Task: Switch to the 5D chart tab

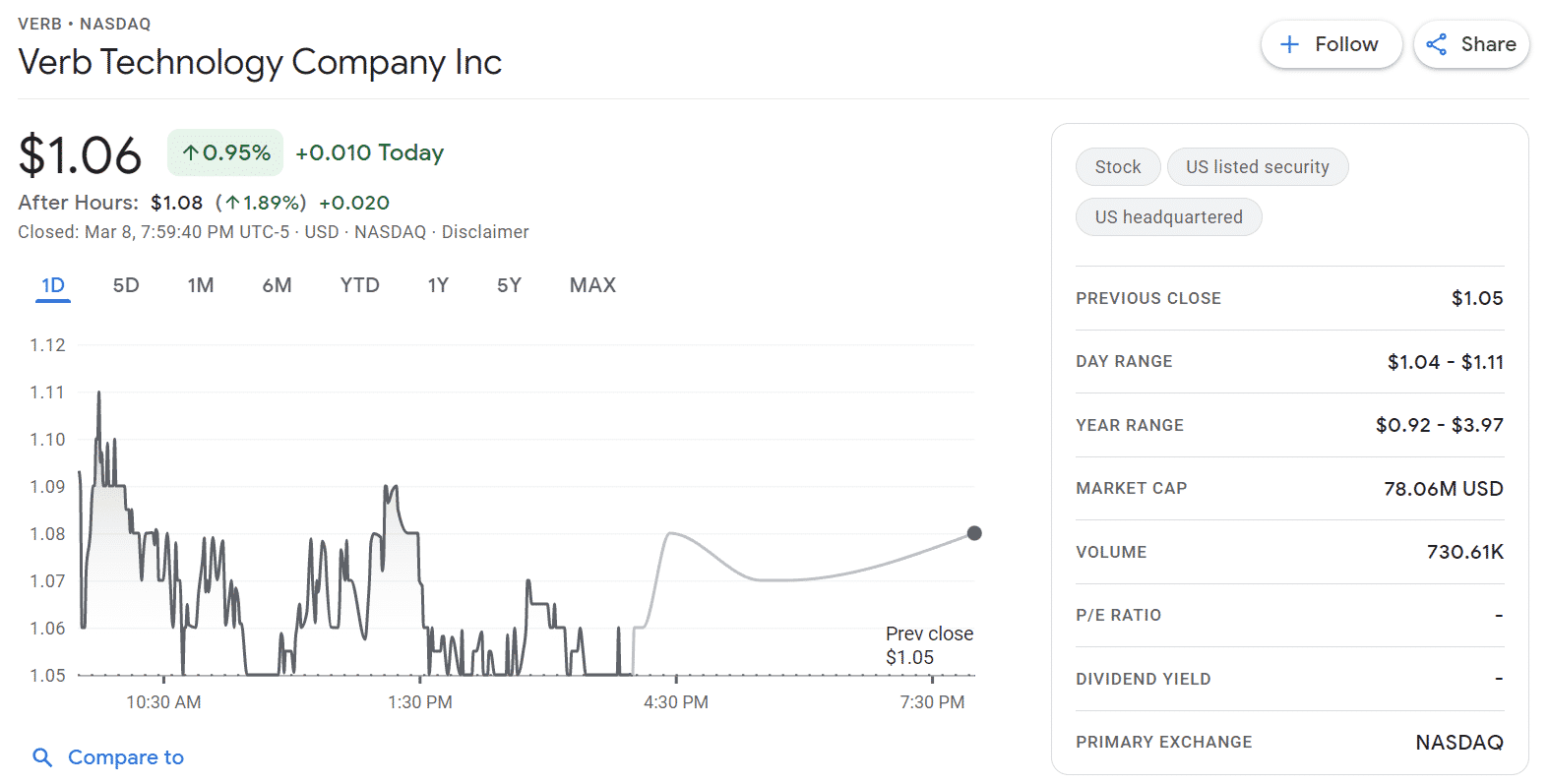Action: 126,285
